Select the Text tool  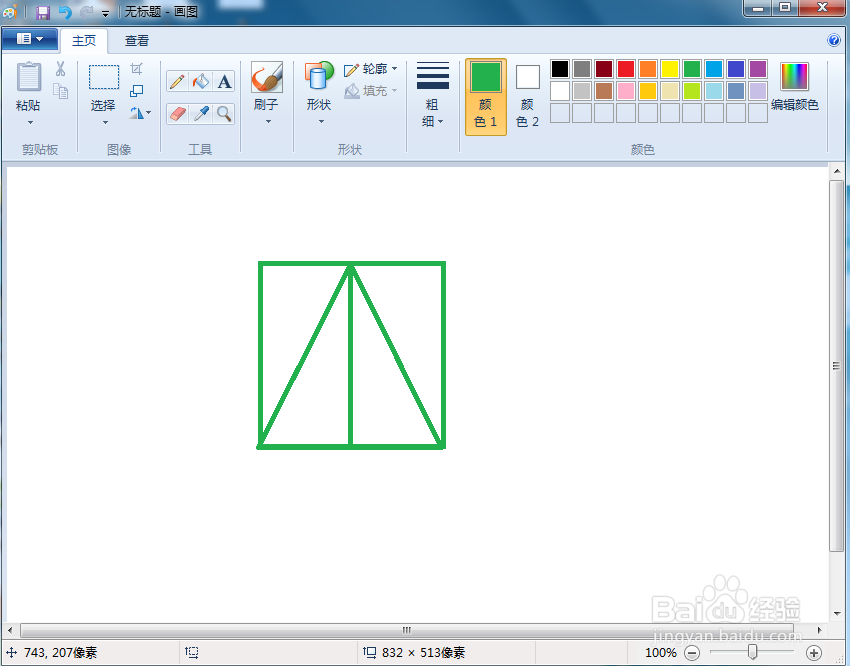tap(224, 81)
